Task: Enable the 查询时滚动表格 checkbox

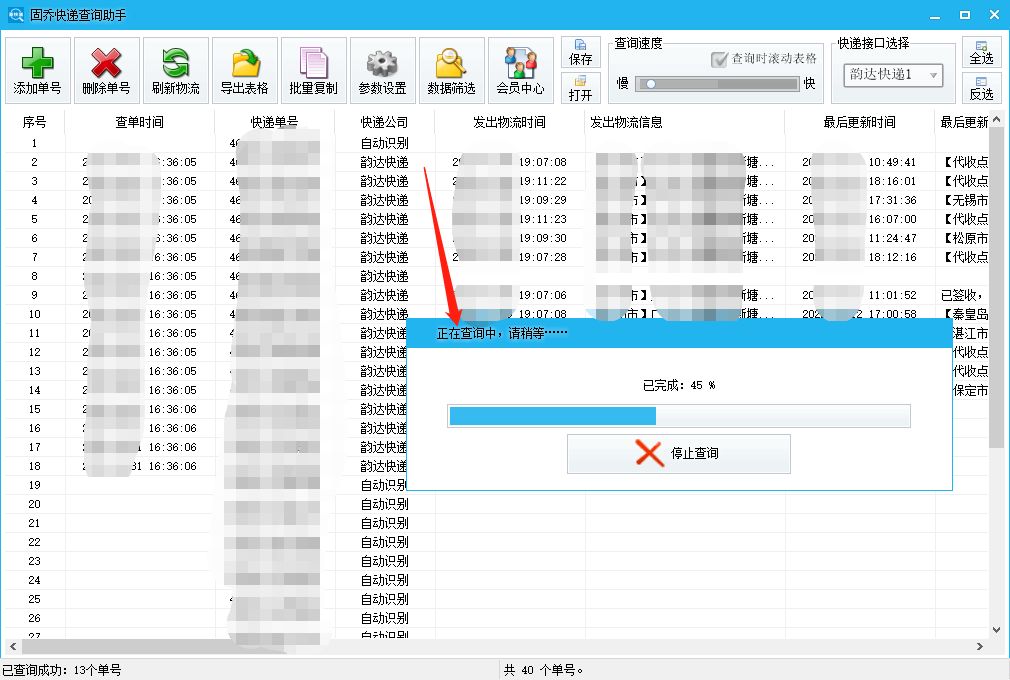Action: point(718,57)
